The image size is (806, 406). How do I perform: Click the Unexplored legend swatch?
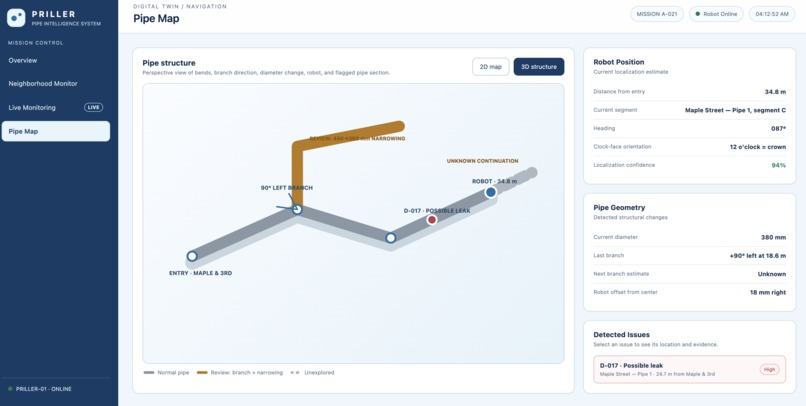click(x=295, y=373)
